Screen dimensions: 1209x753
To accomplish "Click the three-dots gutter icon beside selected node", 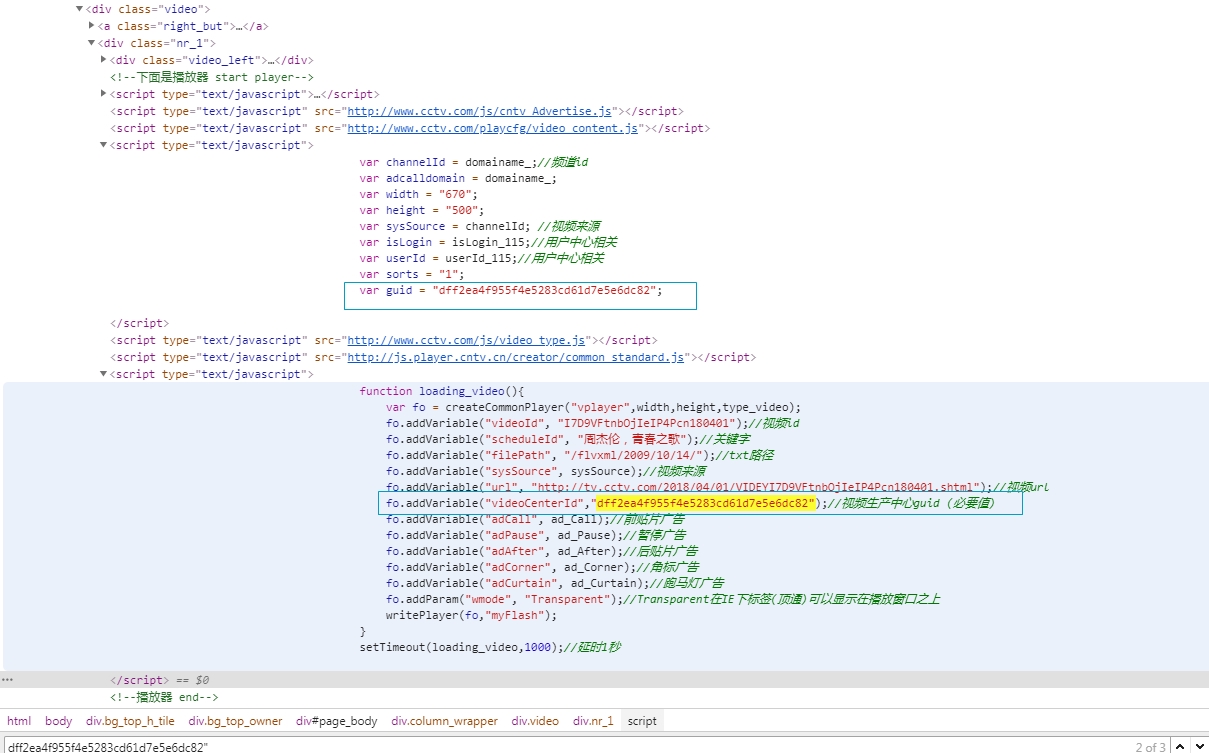I will [x=7, y=679].
